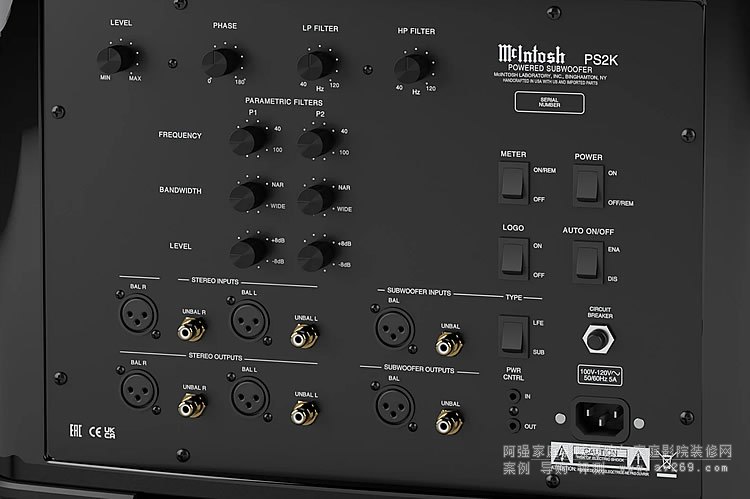Click the Subwoofer Inputs BAL XLR connector

tap(391, 326)
